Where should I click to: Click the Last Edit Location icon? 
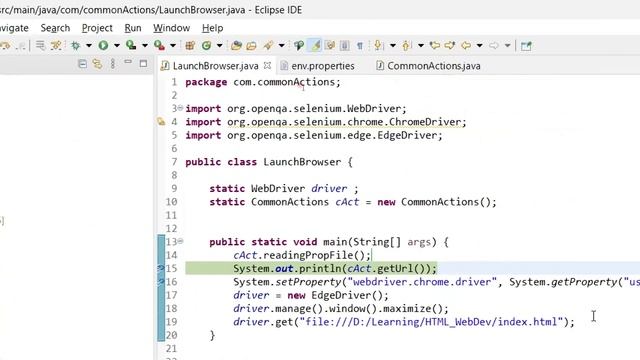tap(435, 45)
